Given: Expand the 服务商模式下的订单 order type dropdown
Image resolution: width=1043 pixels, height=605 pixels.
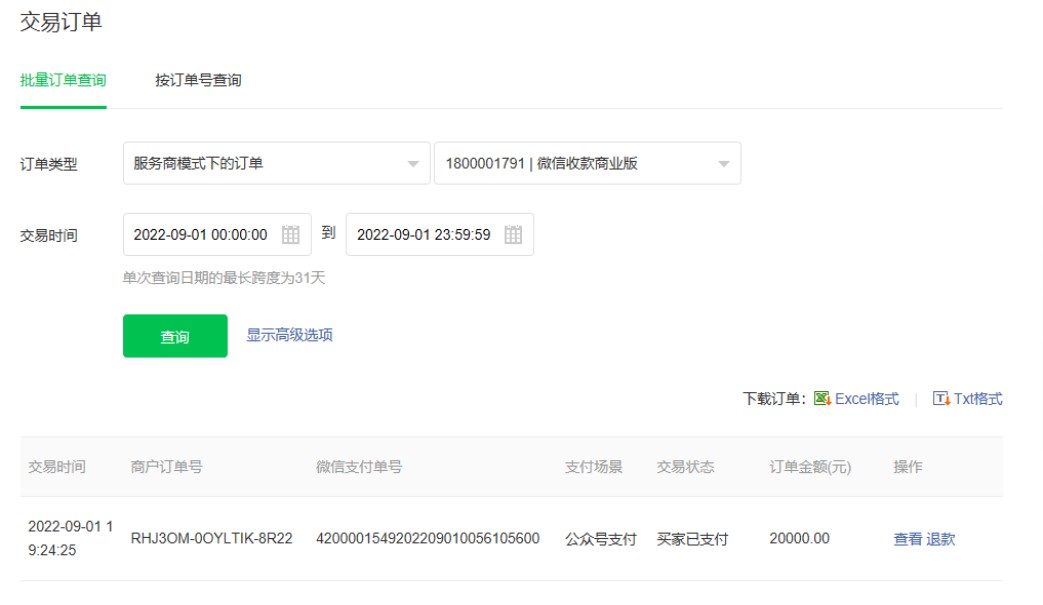Looking at the screenshot, I should 276,164.
